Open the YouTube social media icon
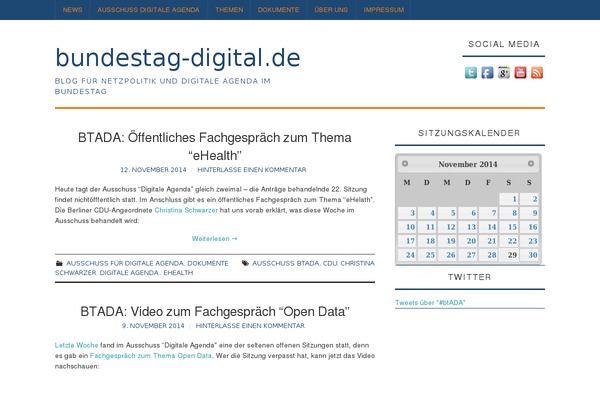Screen dimensions: 600x400 [520, 72]
